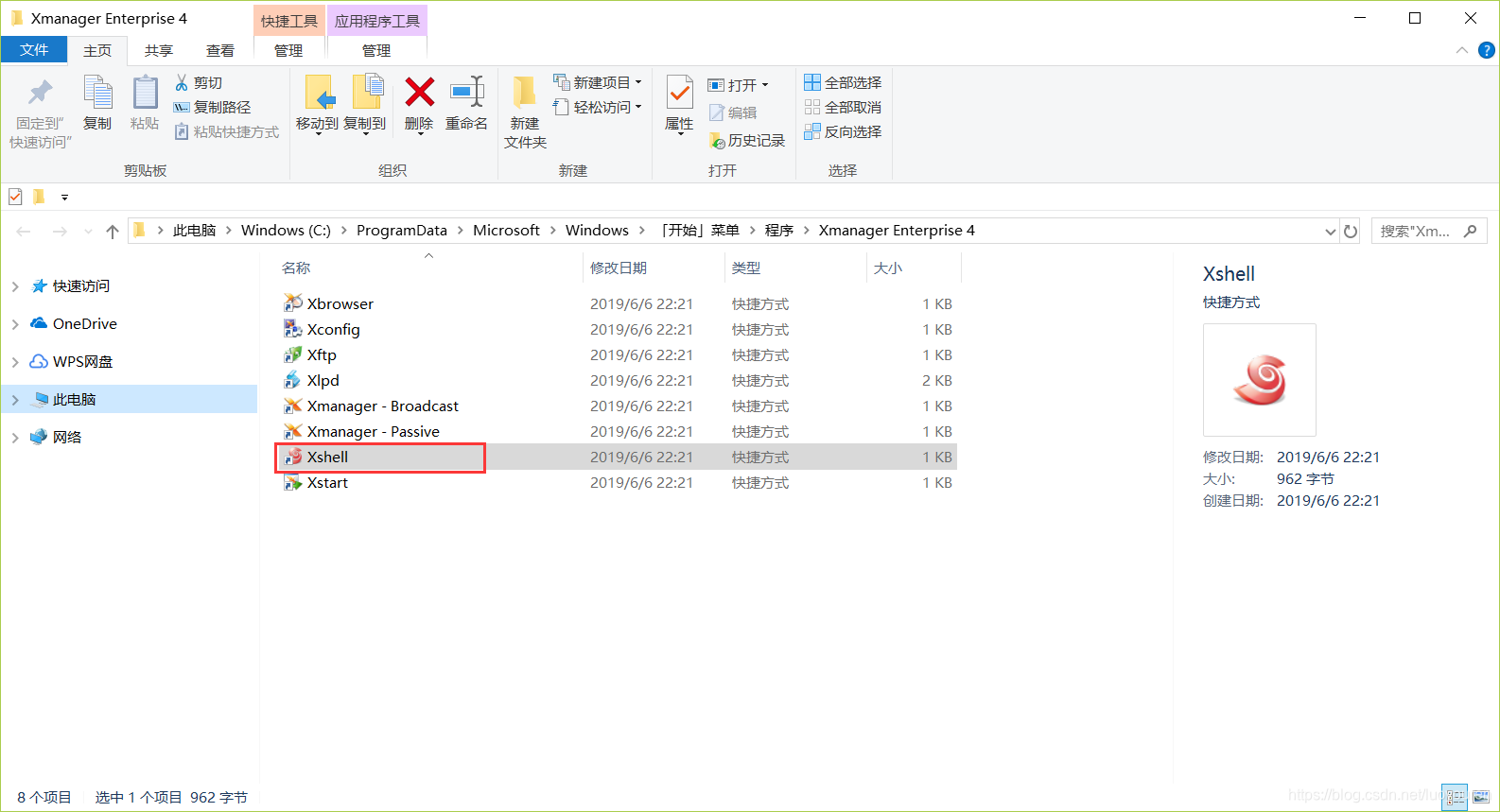Select the Cut scissors command

199,83
